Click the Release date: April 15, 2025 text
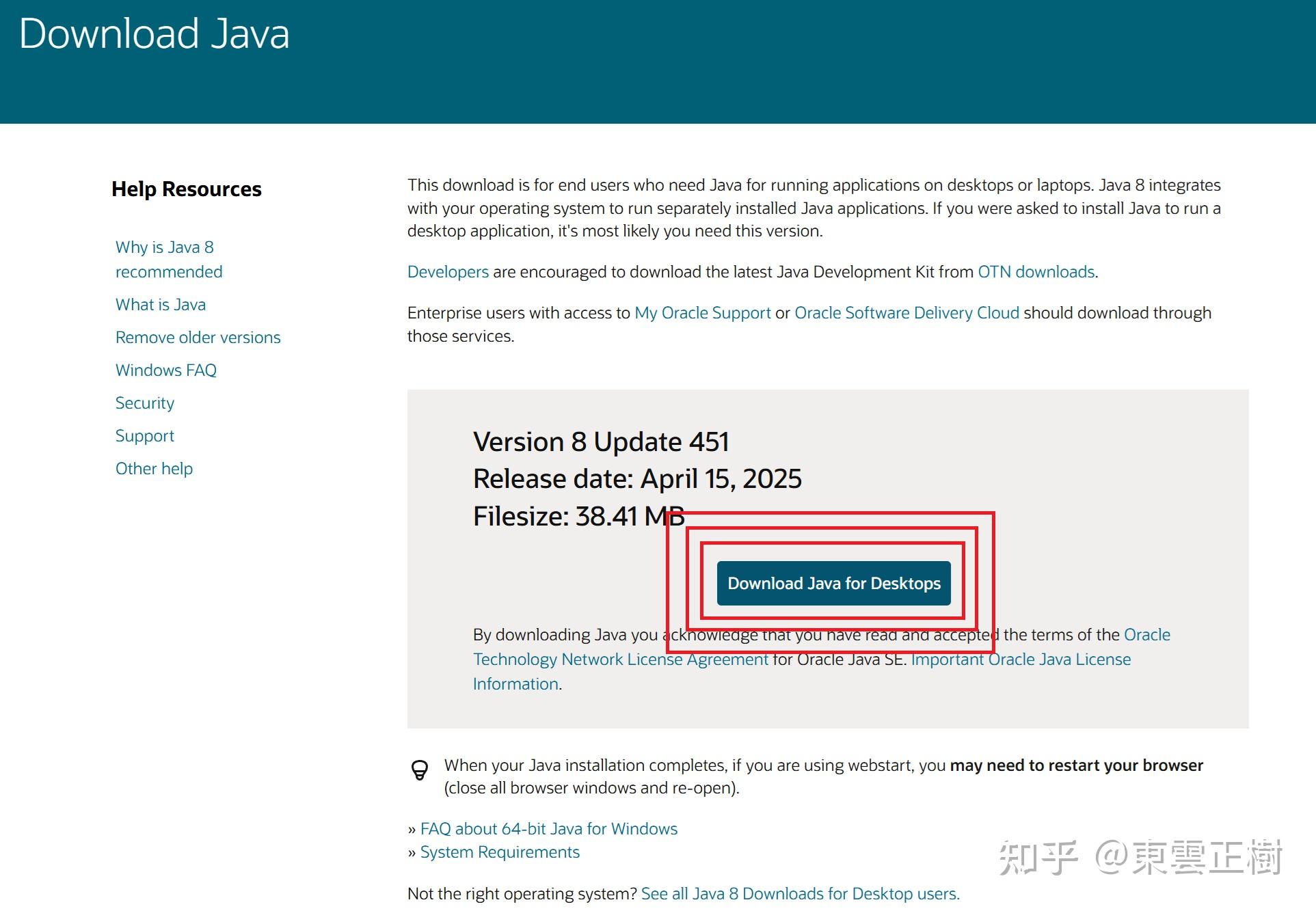 pos(637,479)
